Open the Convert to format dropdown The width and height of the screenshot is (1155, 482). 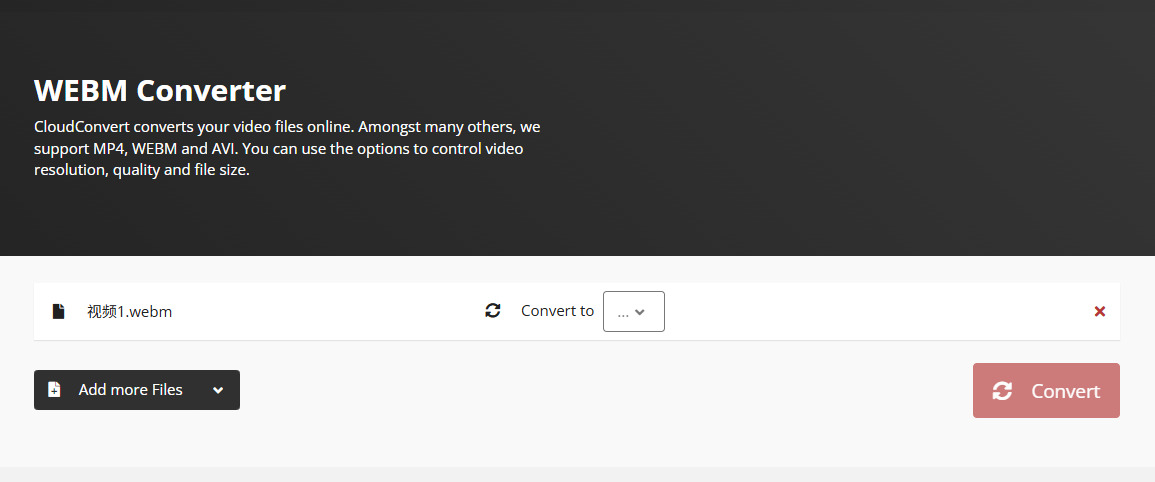click(x=633, y=311)
